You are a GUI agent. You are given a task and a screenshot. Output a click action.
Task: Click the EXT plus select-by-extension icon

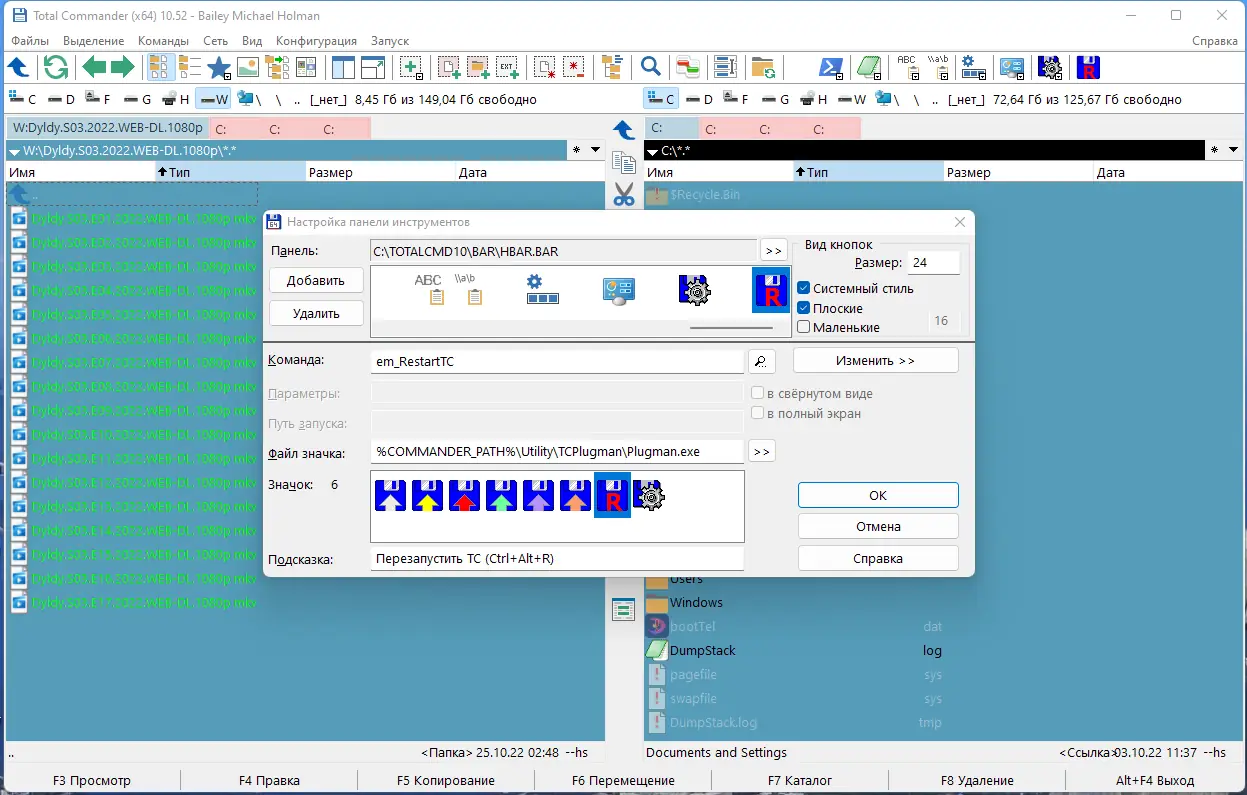pyautogui.click(x=507, y=67)
